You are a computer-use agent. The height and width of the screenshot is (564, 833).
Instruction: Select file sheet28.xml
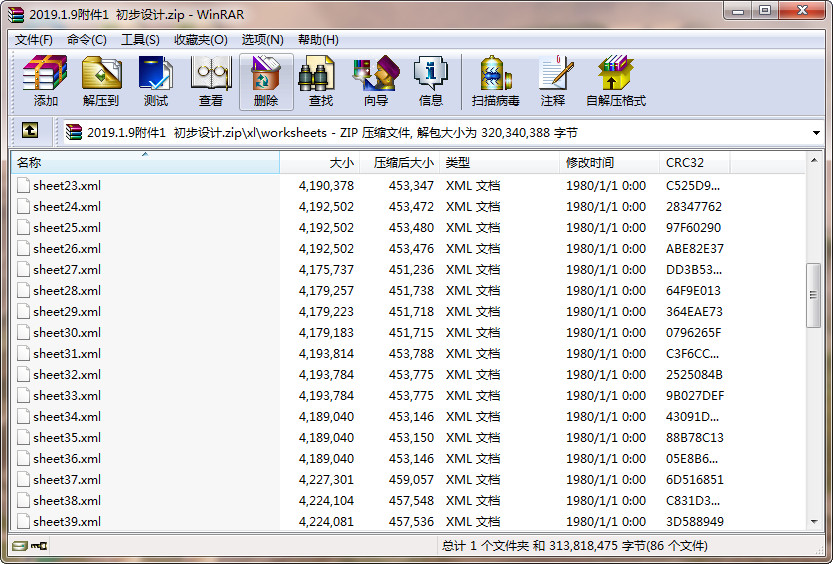pyautogui.click(x=67, y=290)
